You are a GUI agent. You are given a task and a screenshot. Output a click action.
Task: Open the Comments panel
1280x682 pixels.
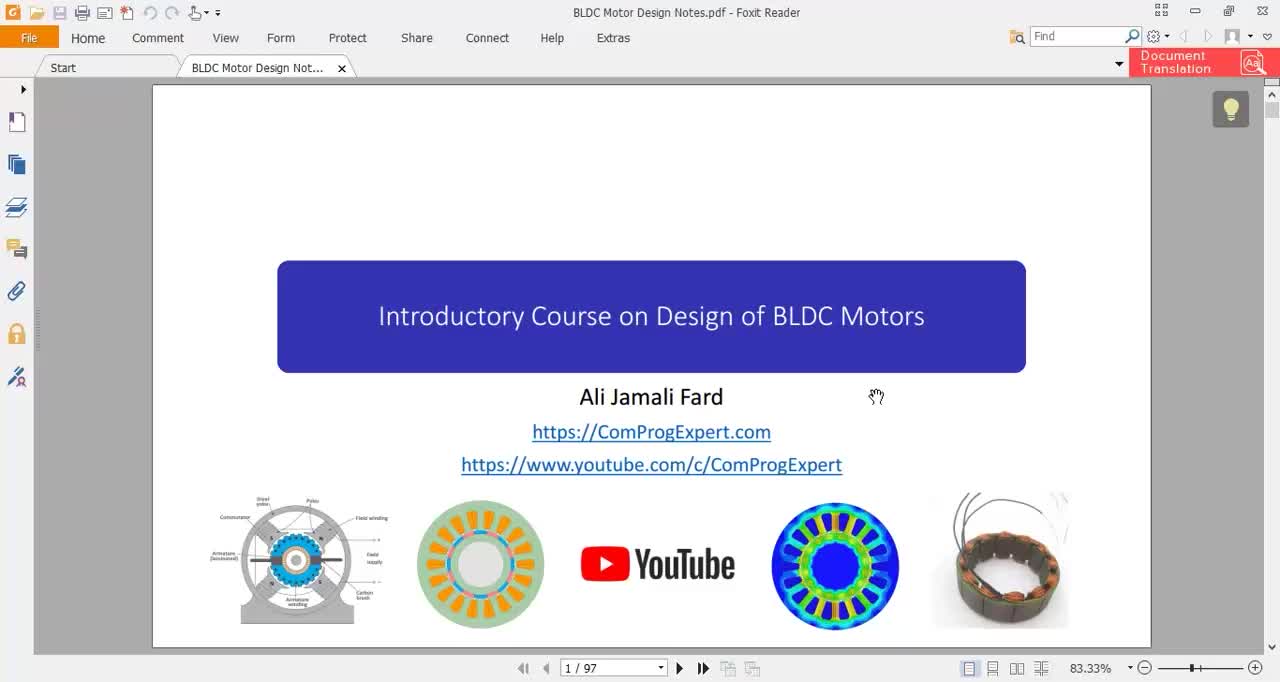coord(17,249)
